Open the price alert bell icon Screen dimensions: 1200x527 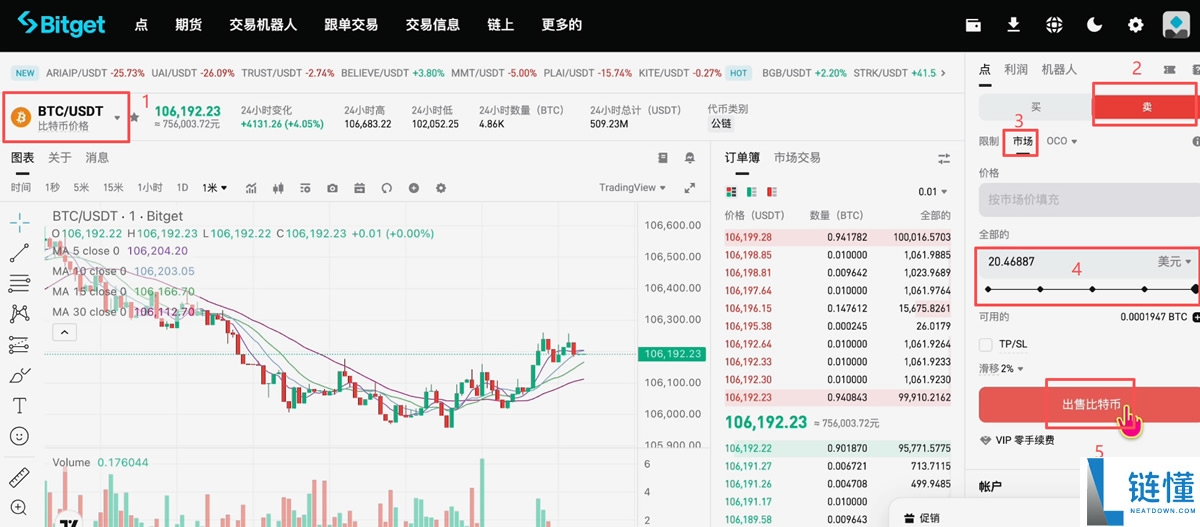coord(690,158)
